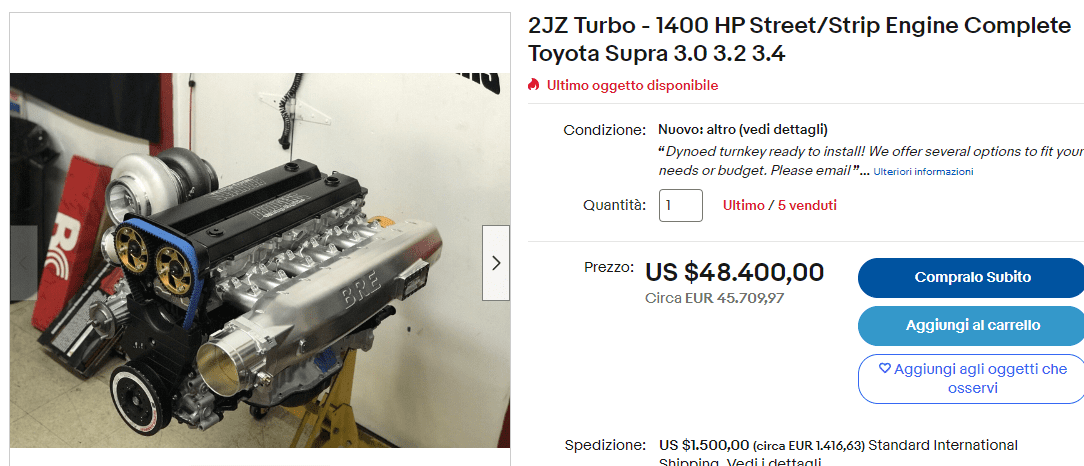Click the Nuovo: altro (vedi dettagli) condition text
This screenshot has height=466, width=1084.
click(x=742, y=129)
